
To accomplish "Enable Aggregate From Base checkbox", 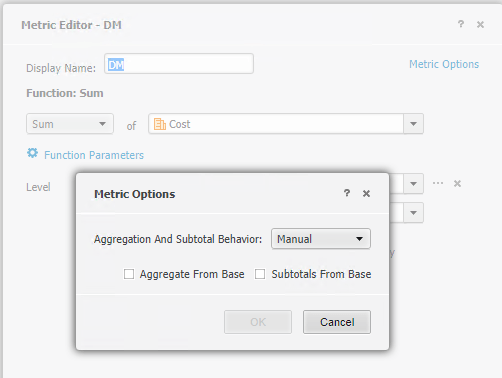I will click(x=129, y=274).
